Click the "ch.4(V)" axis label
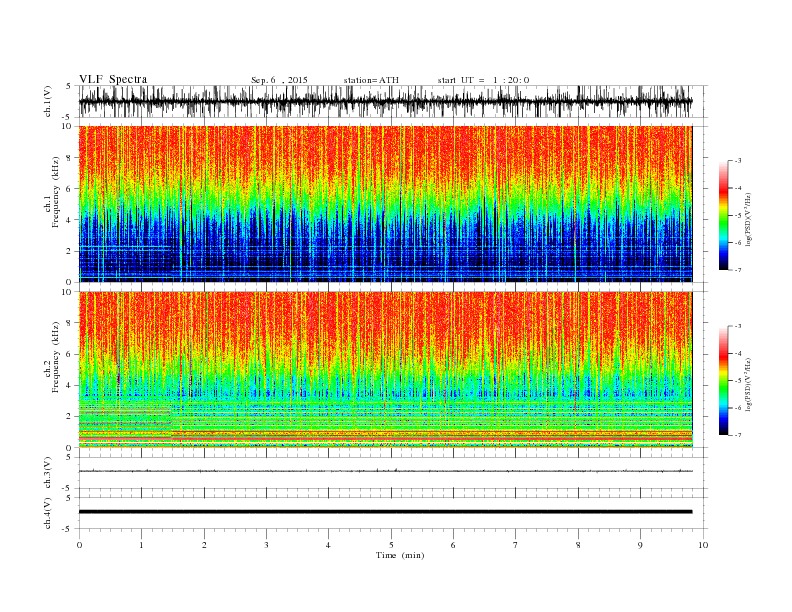Viewport: 792px width, 612px height. (x=48, y=514)
